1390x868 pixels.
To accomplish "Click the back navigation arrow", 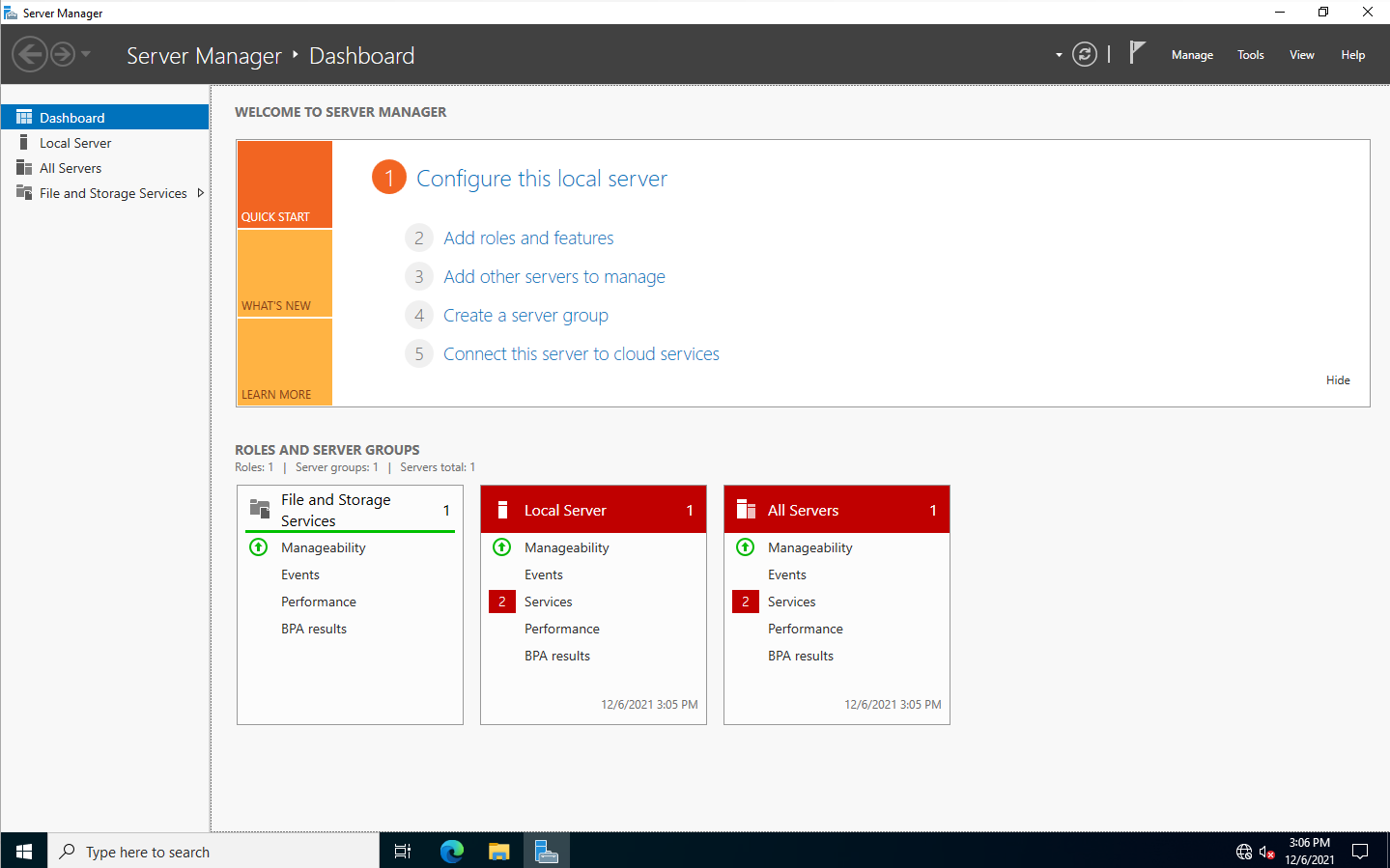I will 30,55.
